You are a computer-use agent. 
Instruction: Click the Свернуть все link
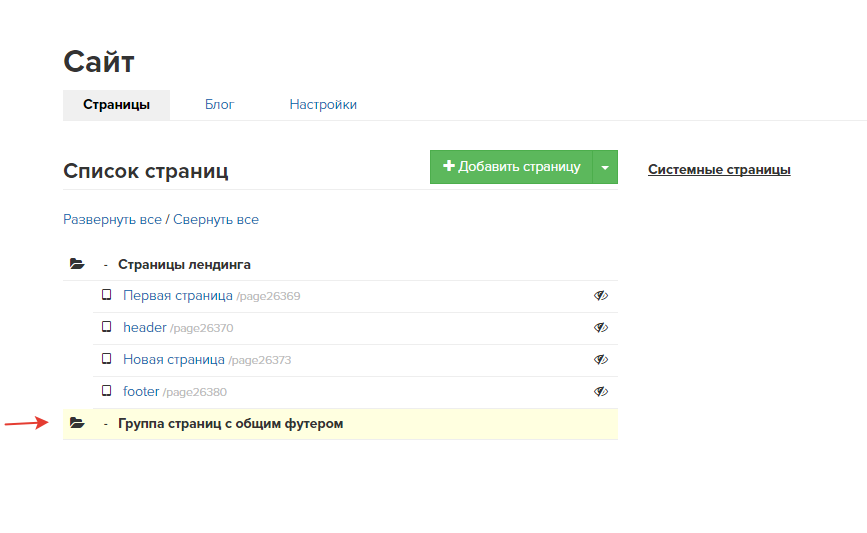pos(216,220)
